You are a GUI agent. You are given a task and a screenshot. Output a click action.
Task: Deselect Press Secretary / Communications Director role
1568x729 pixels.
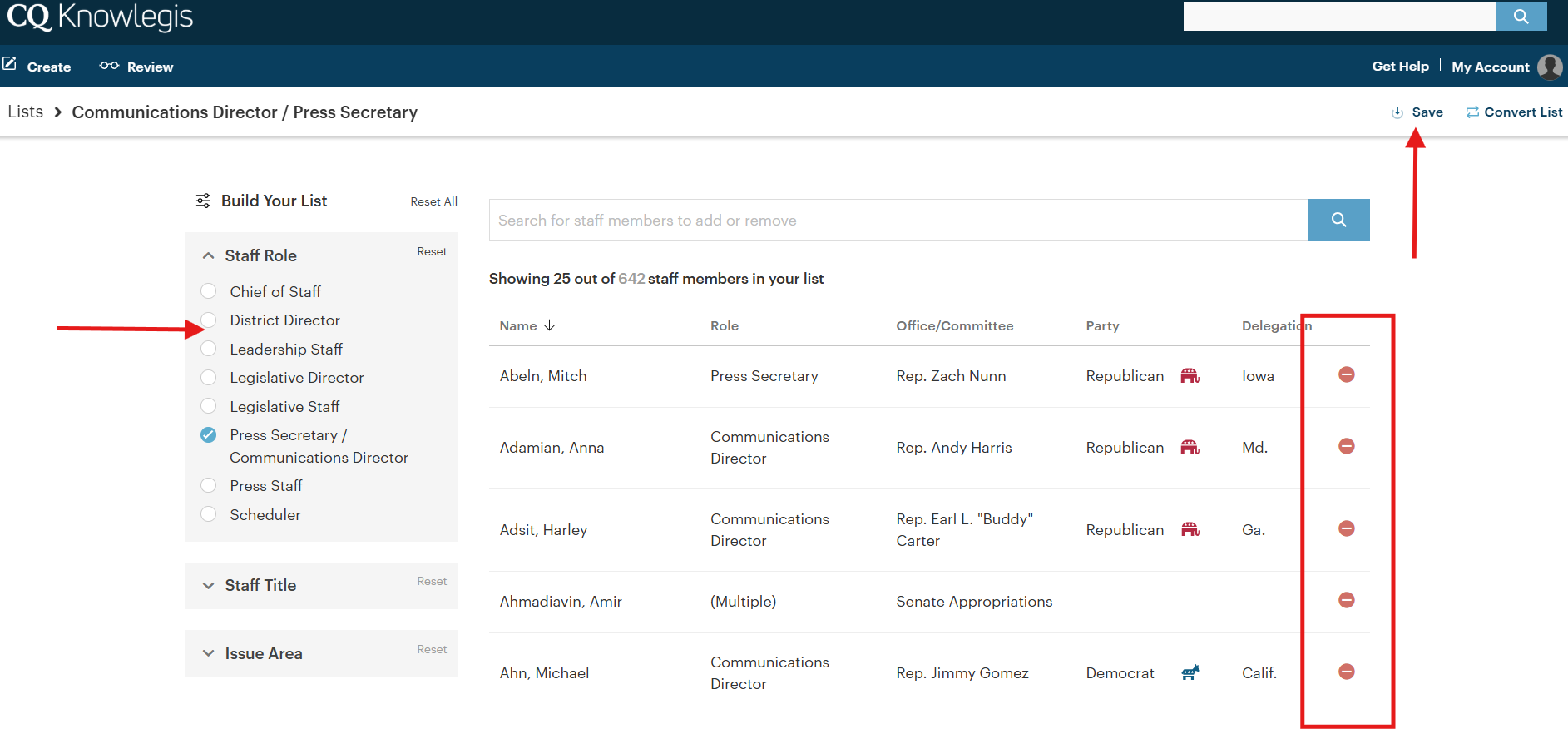[209, 435]
